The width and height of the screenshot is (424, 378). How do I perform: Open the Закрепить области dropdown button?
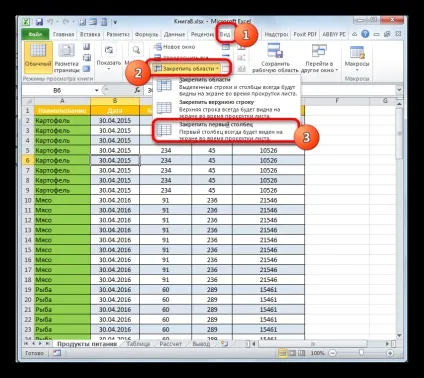[x=187, y=68]
